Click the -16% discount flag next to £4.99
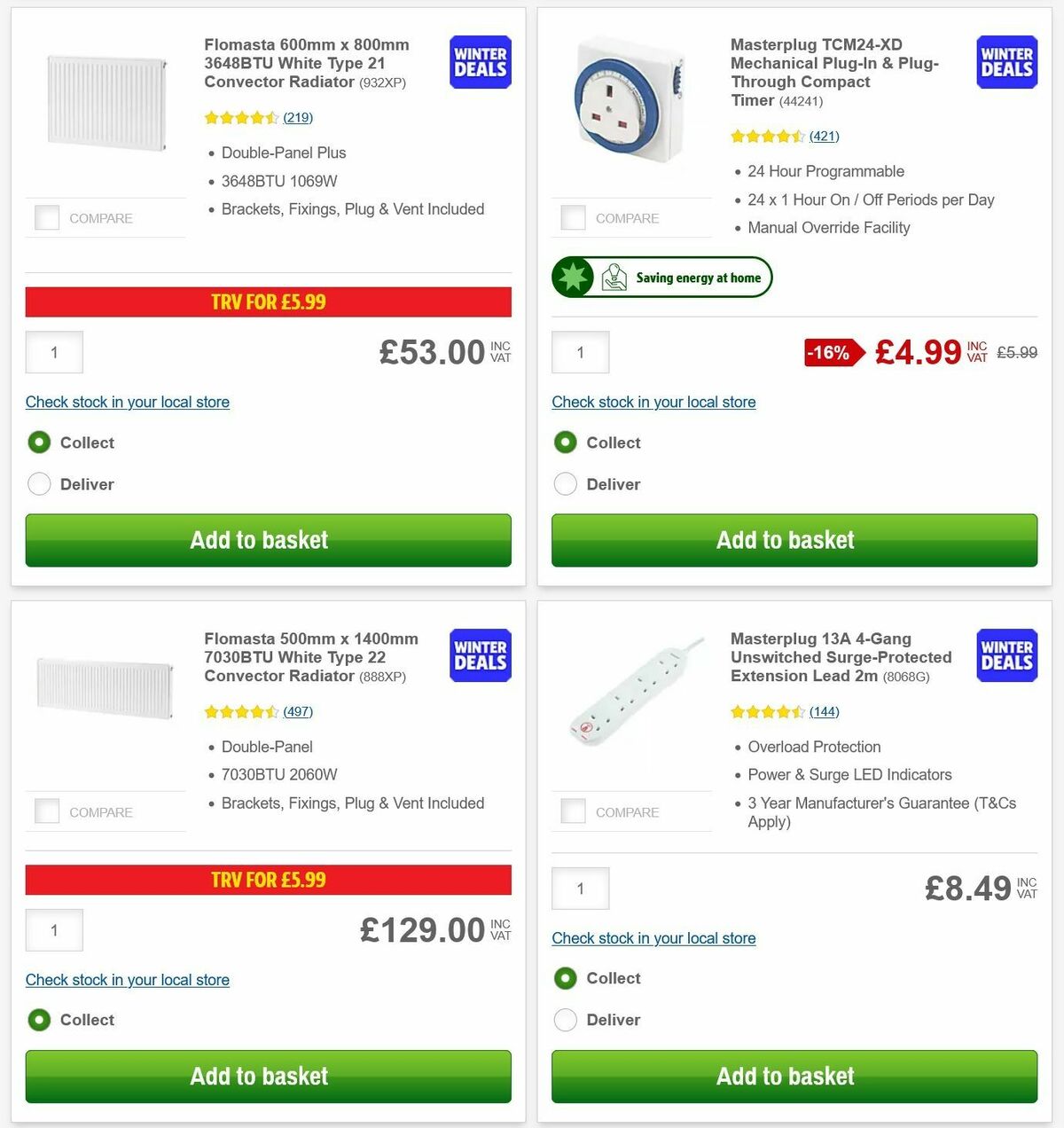Viewport: 1064px width, 1128px height. coord(830,353)
